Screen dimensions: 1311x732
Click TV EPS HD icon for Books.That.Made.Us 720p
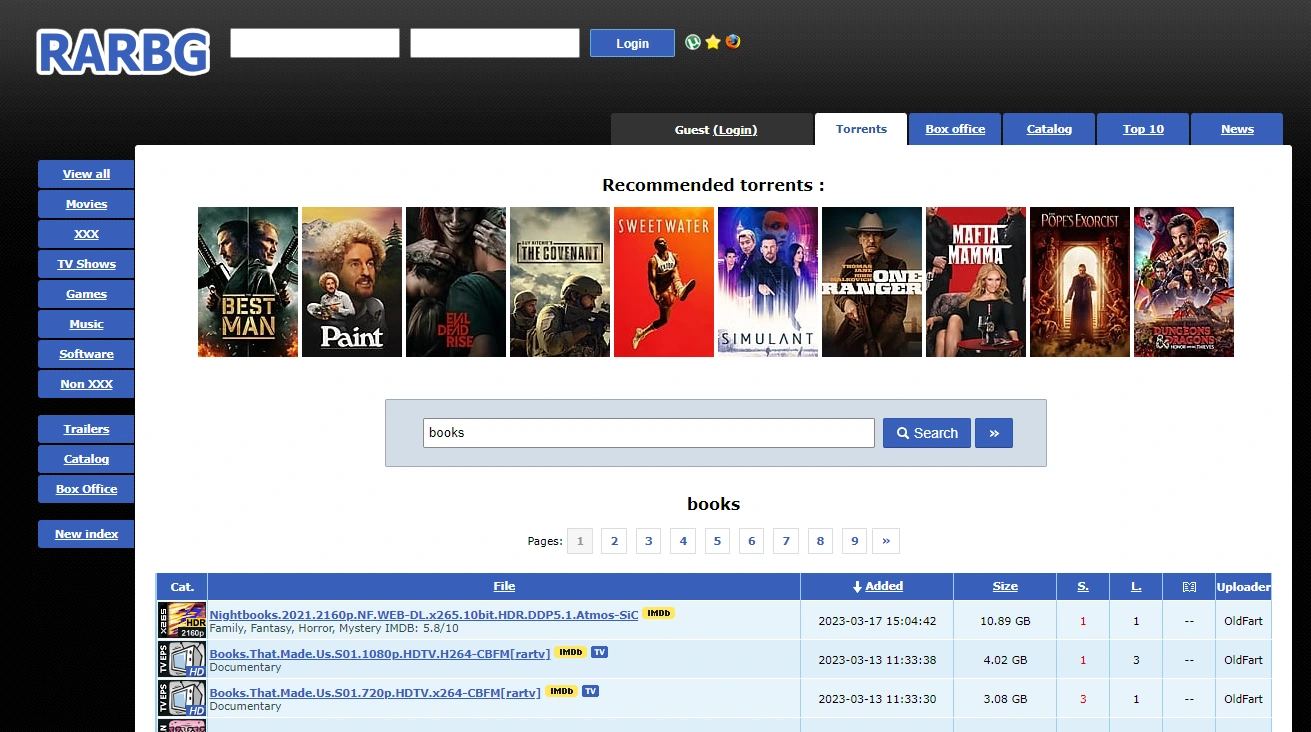[x=182, y=698]
